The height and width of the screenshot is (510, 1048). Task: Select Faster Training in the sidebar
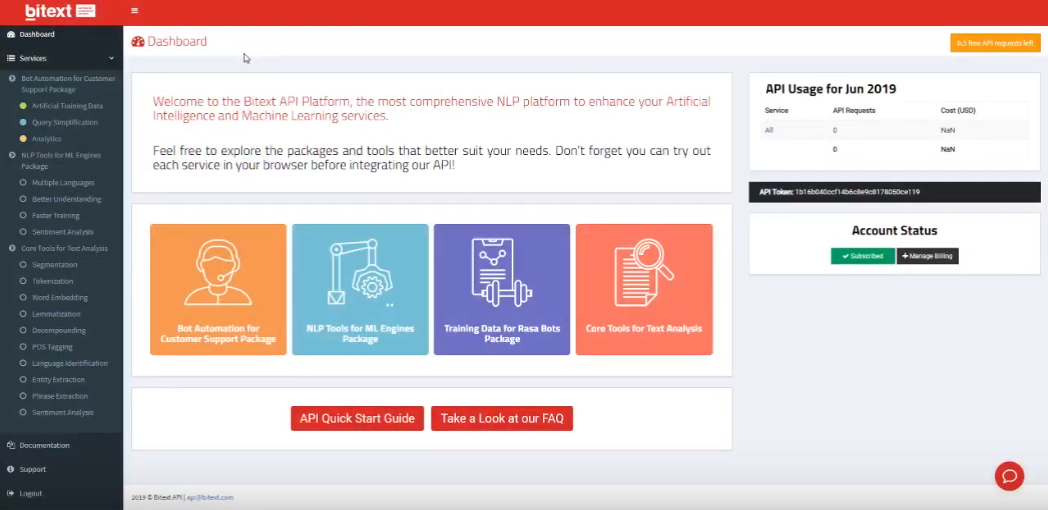[x=55, y=216]
